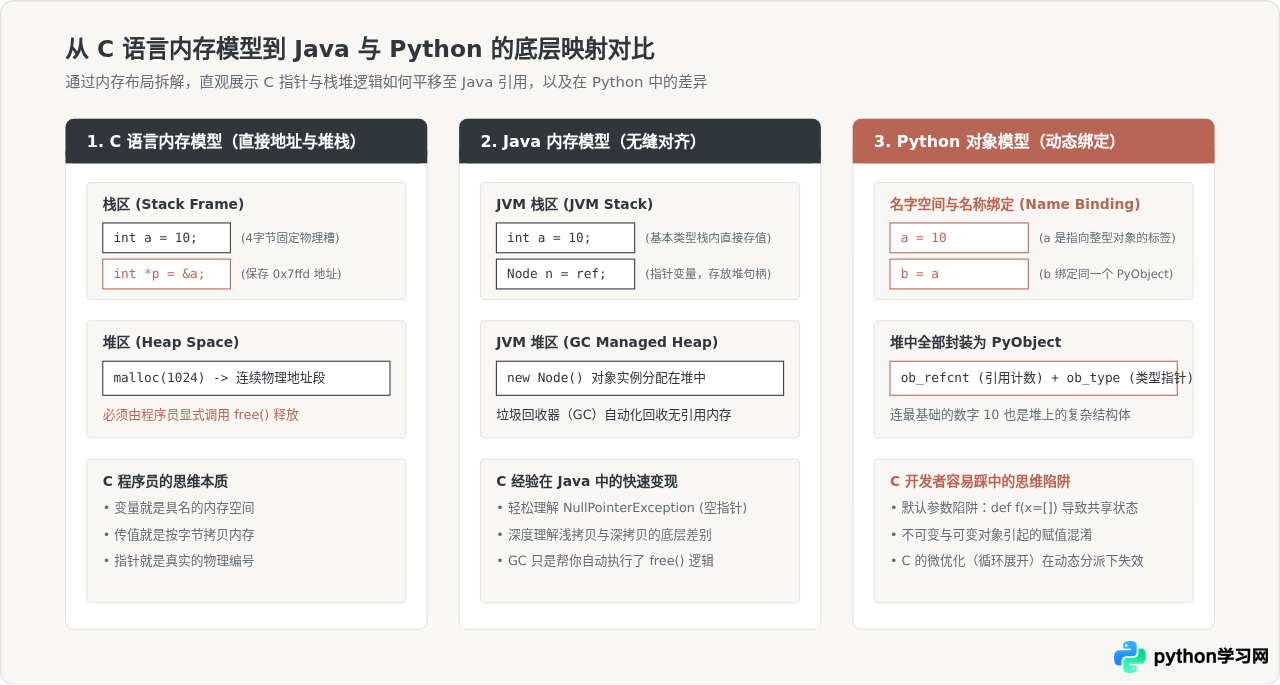This screenshot has height=685, width=1280.
Task: Click 栈区 (Stack Frame) heading
Action: (x=173, y=204)
